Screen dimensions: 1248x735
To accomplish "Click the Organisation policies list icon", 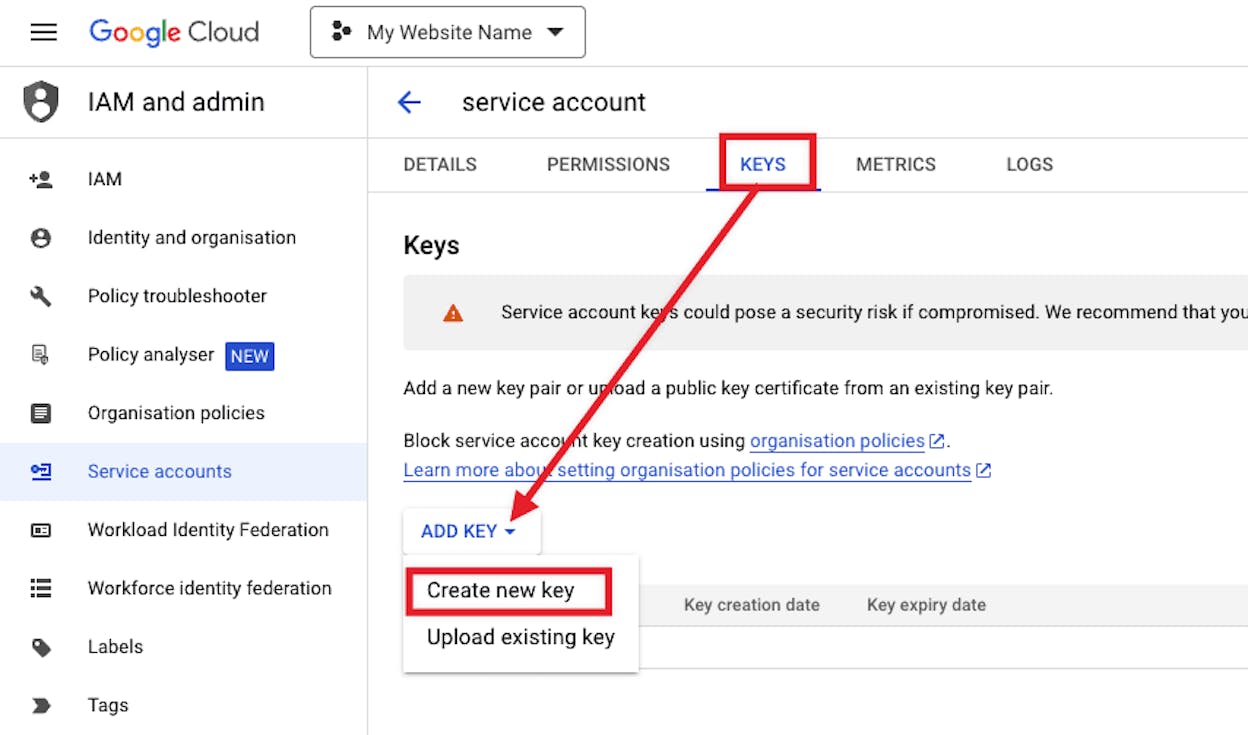I will tap(41, 413).
